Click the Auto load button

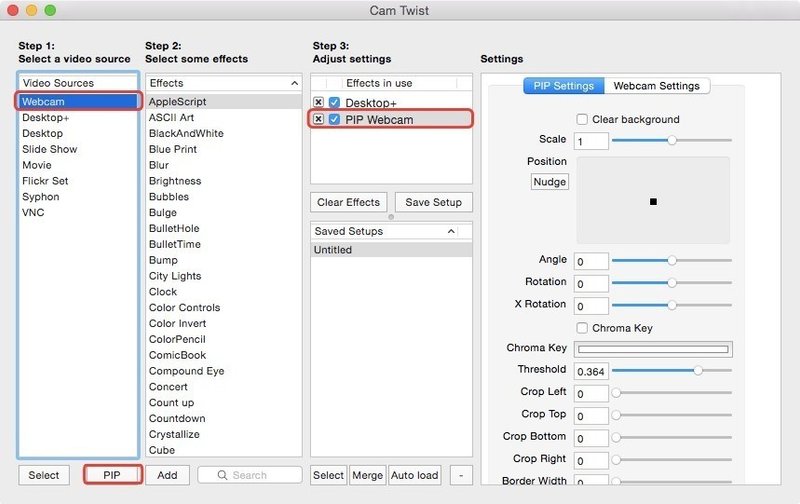[x=414, y=475]
